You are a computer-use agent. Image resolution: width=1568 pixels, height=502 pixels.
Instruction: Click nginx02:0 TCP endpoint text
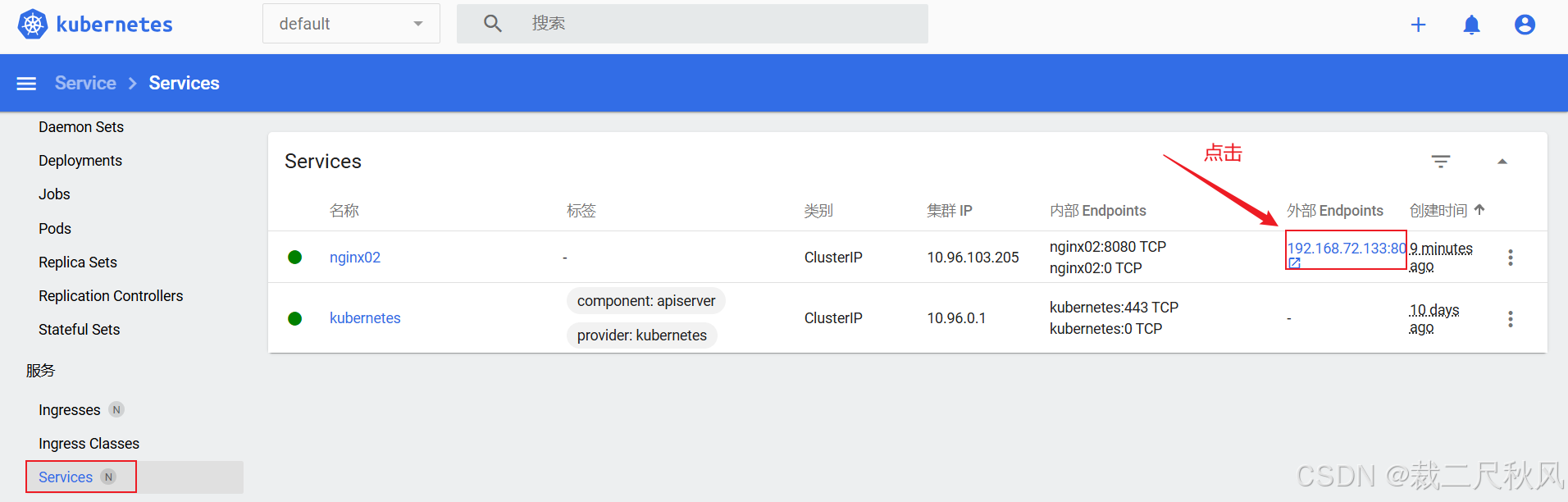[x=1096, y=268]
